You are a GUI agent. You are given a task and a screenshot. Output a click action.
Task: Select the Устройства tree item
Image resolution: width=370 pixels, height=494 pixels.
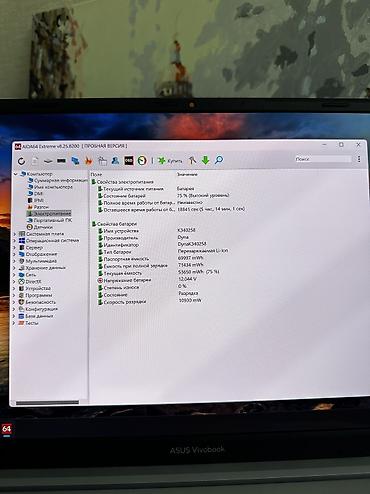(35, 288)
